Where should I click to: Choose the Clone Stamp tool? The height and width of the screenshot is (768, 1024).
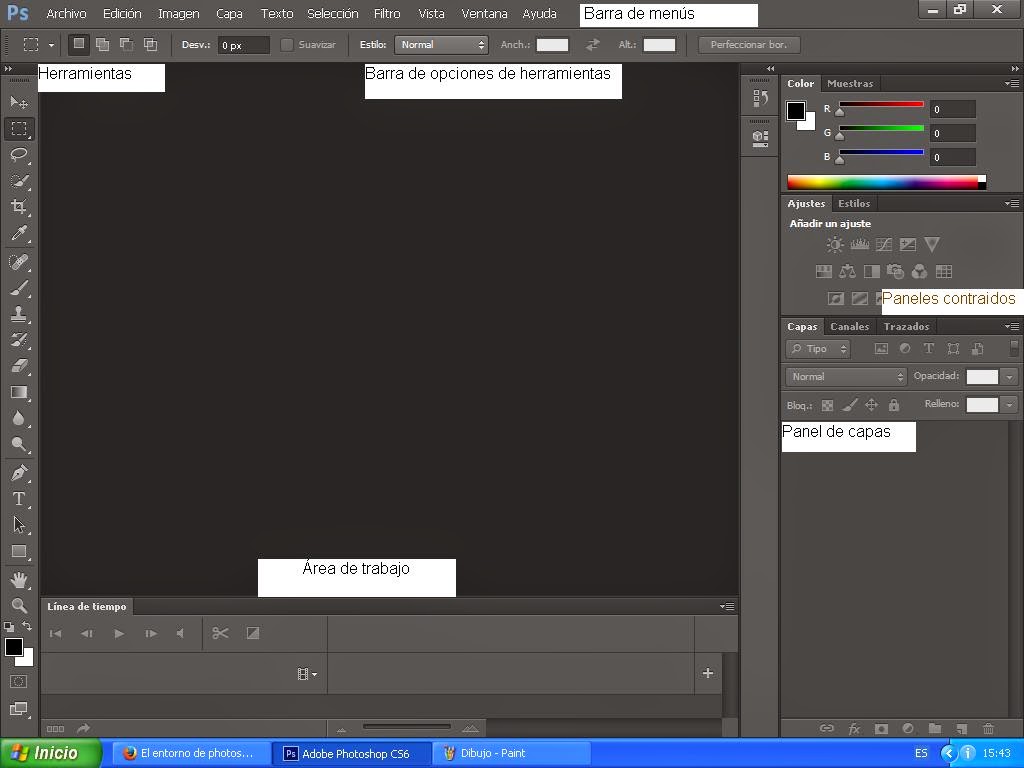(18, 314)
